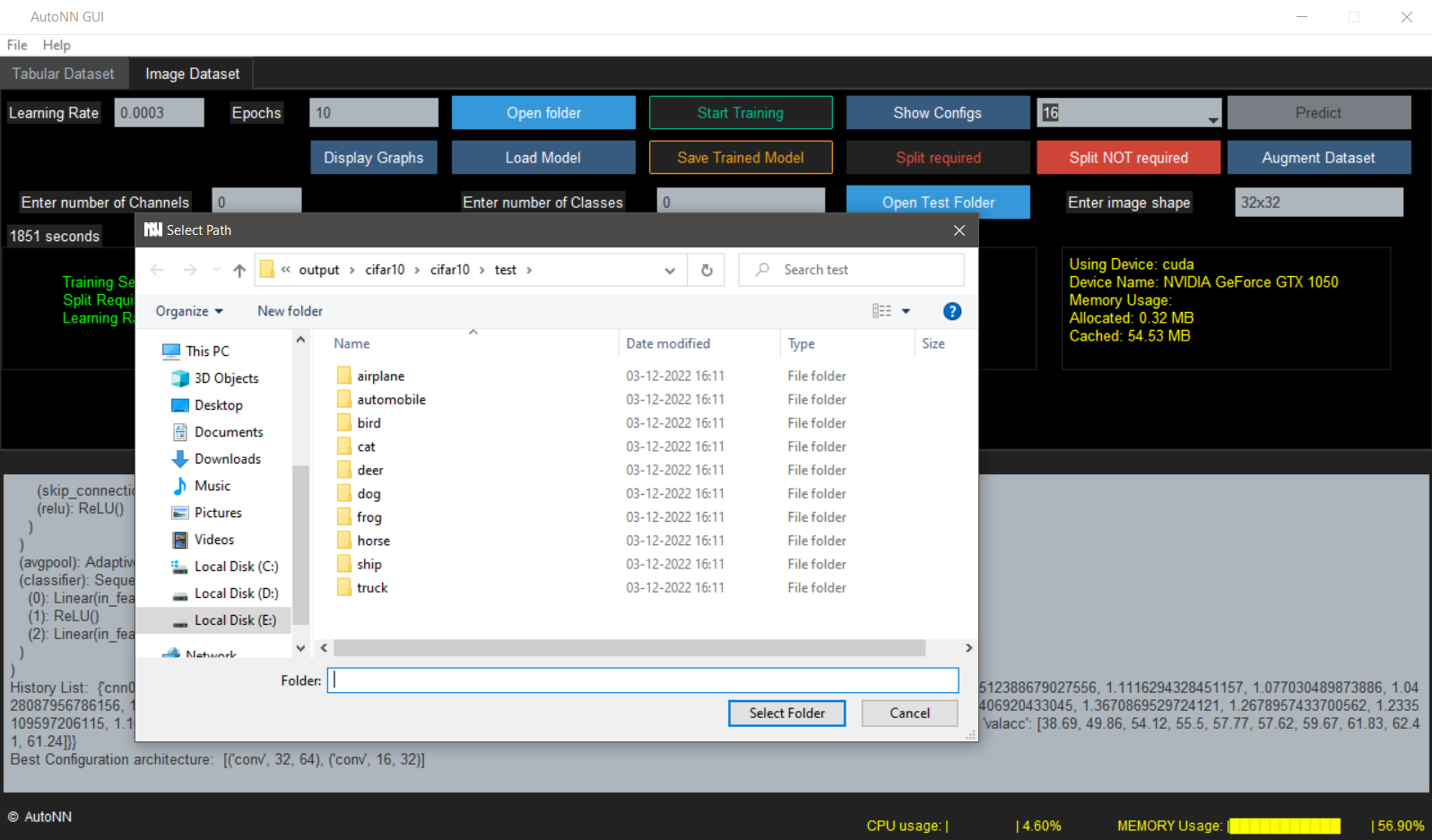
Task: Expand the Organize dropdown menu
Action: point(189,311)
